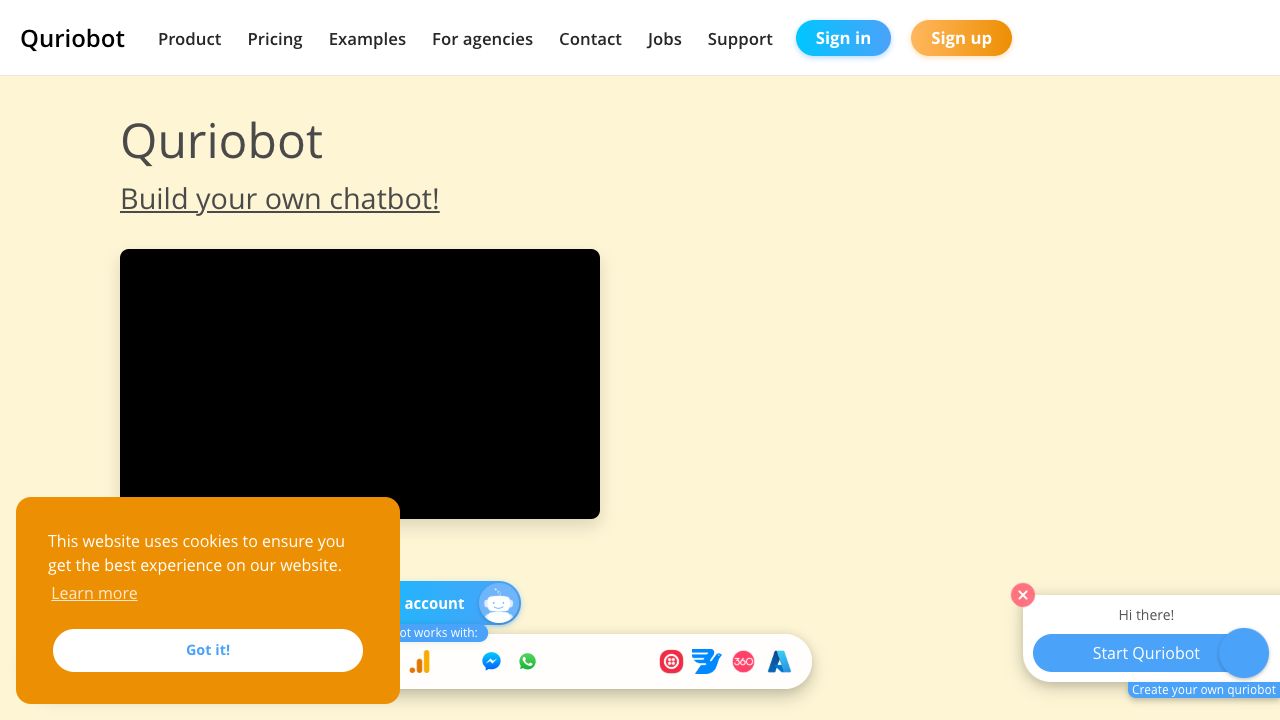Select For agencies in the navbar
1280x720 pixels.
click(482, 39)
